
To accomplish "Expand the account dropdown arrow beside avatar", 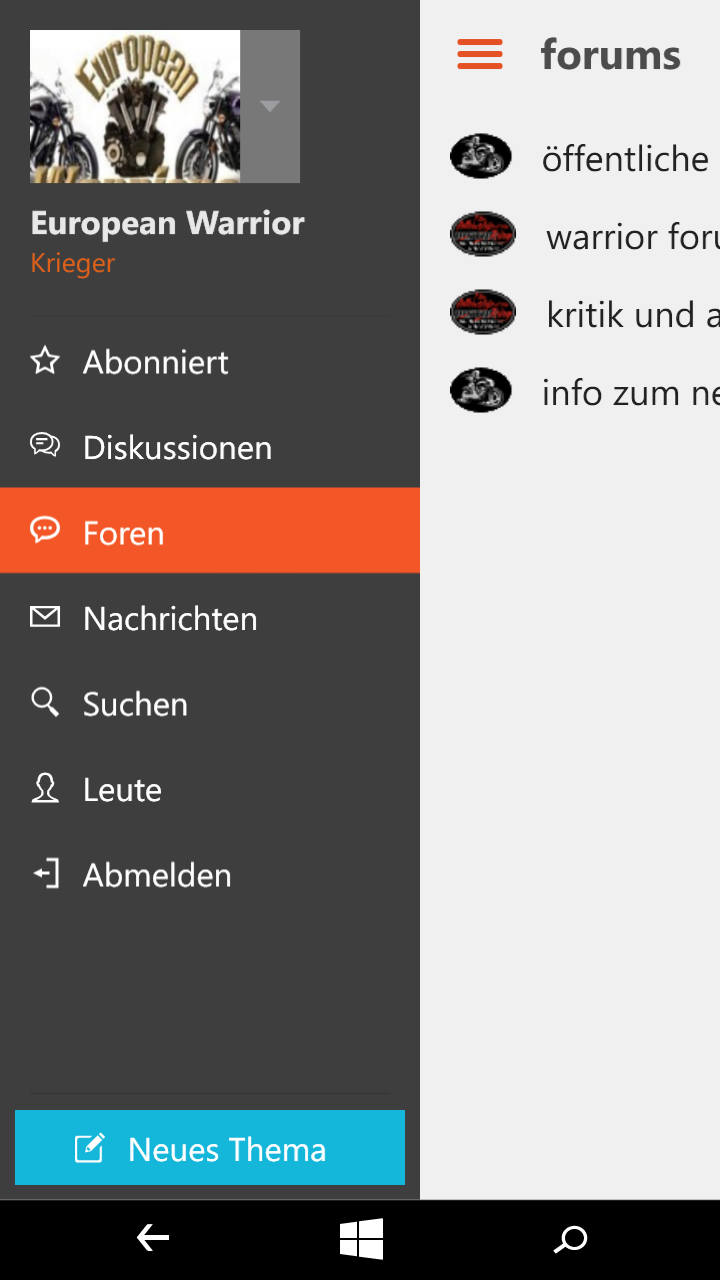I will (x=269, y=106).
